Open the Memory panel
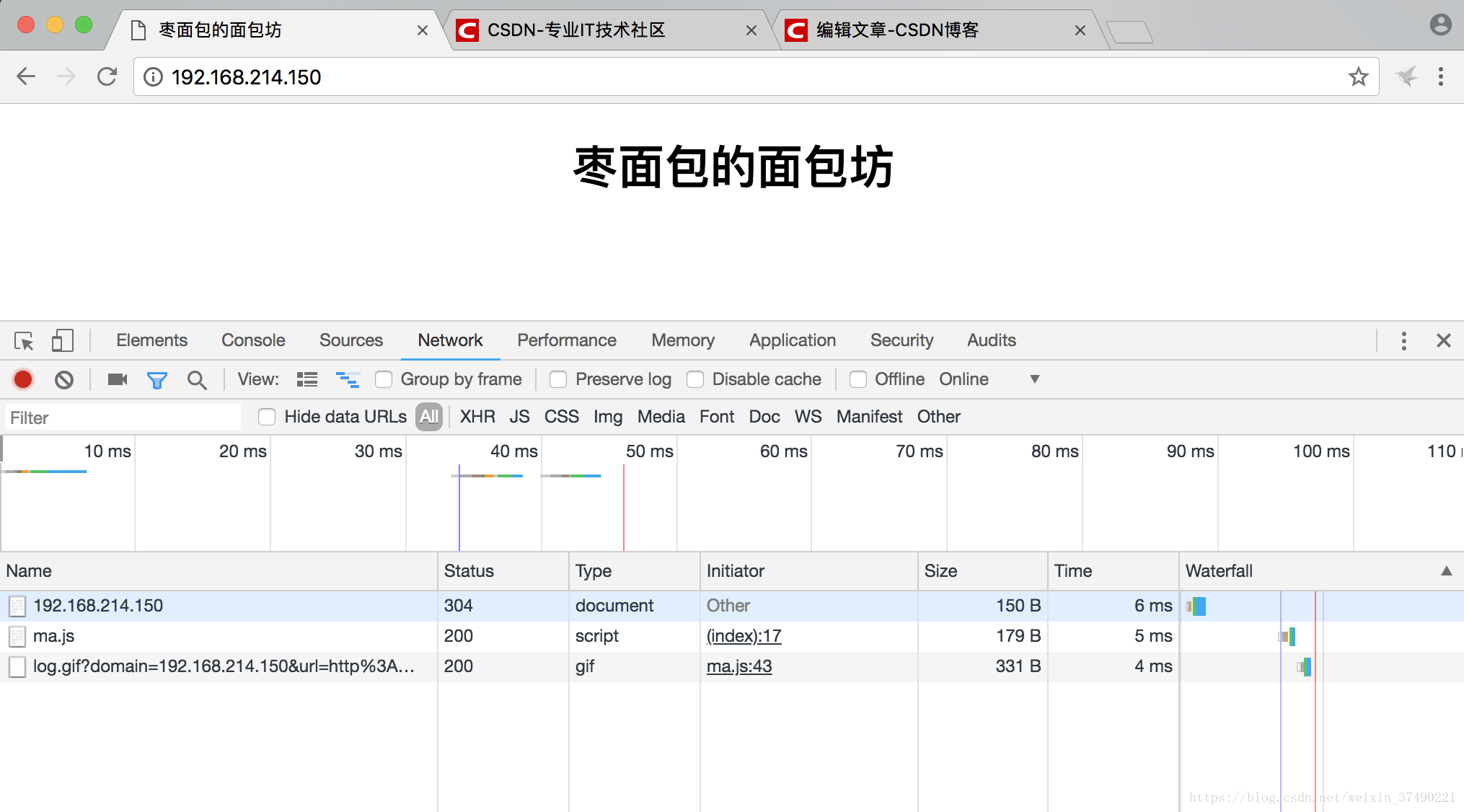 click(683, 340)
